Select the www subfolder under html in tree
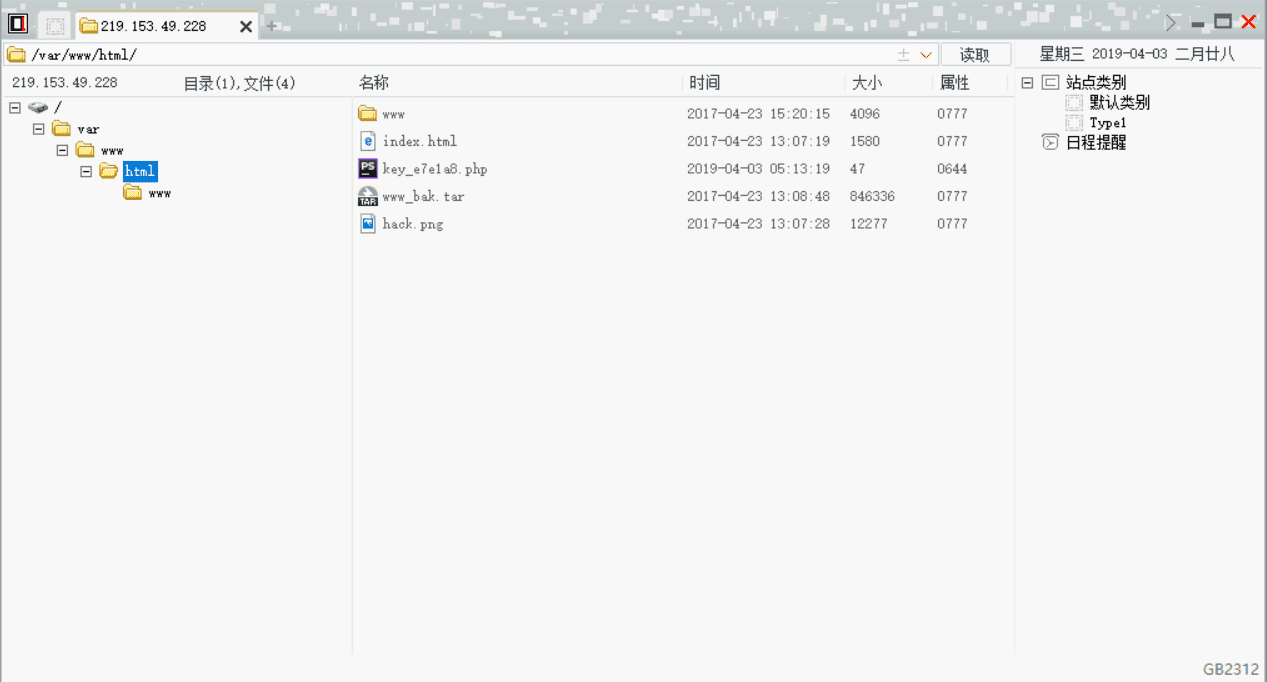This screenshot has height=682, width=1267. 159,193
